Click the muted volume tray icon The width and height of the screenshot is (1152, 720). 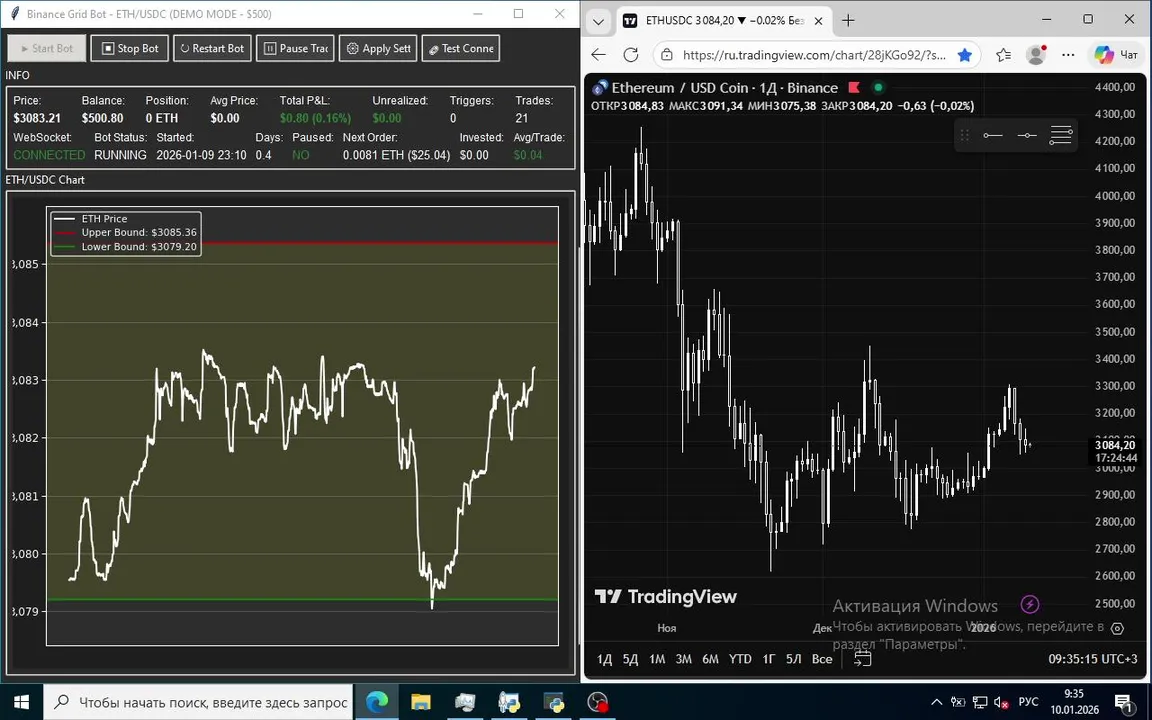pos(1001,702)
